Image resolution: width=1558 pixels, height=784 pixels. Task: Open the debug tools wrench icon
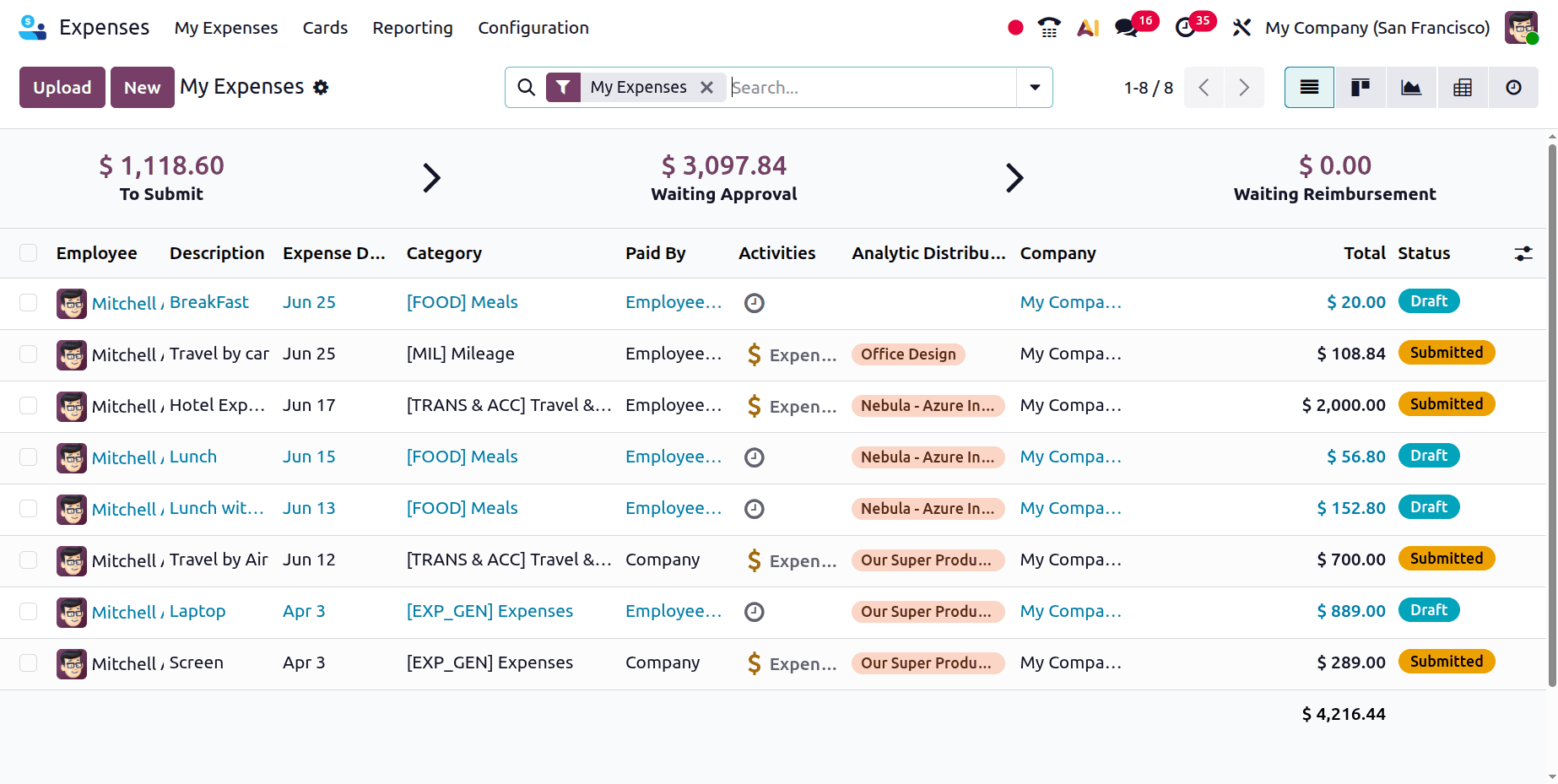[1242, 28]
